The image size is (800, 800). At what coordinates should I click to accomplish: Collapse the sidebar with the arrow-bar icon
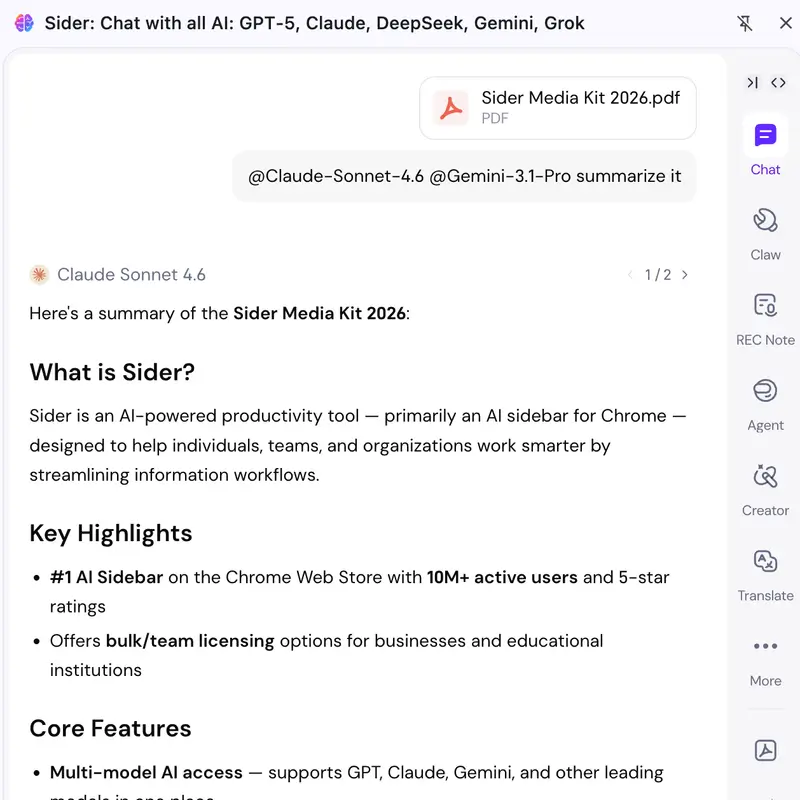pos(752,82)
